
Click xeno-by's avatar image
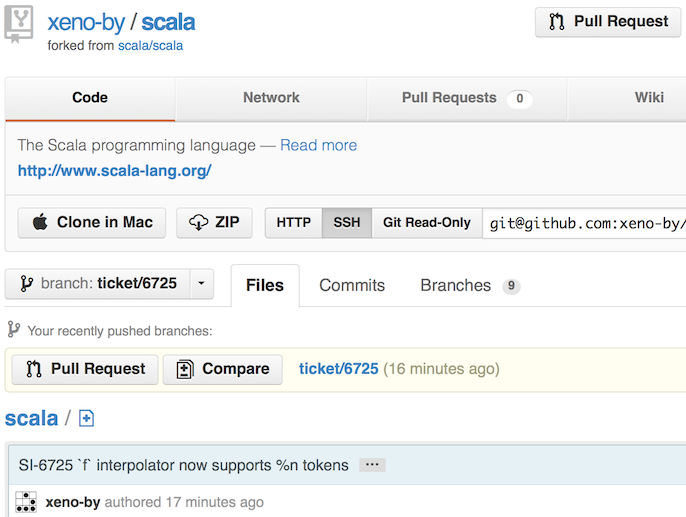point(26,502)
